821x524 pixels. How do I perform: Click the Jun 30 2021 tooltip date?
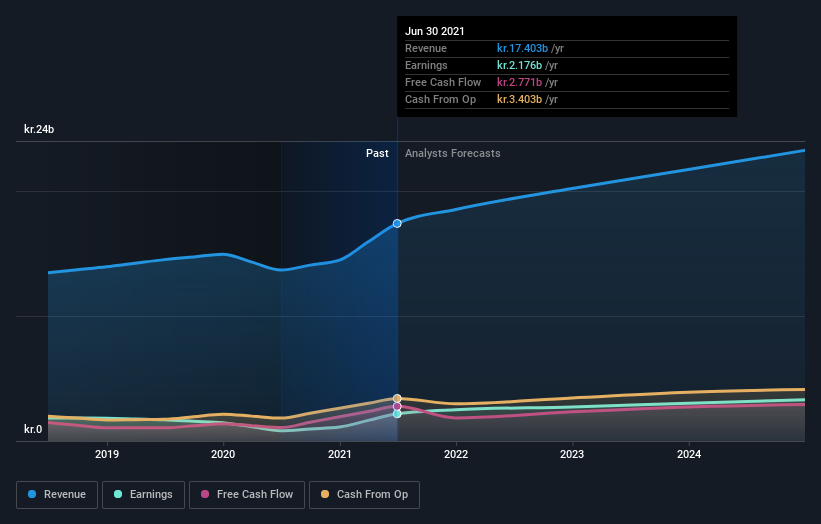[x=435, y=31]
